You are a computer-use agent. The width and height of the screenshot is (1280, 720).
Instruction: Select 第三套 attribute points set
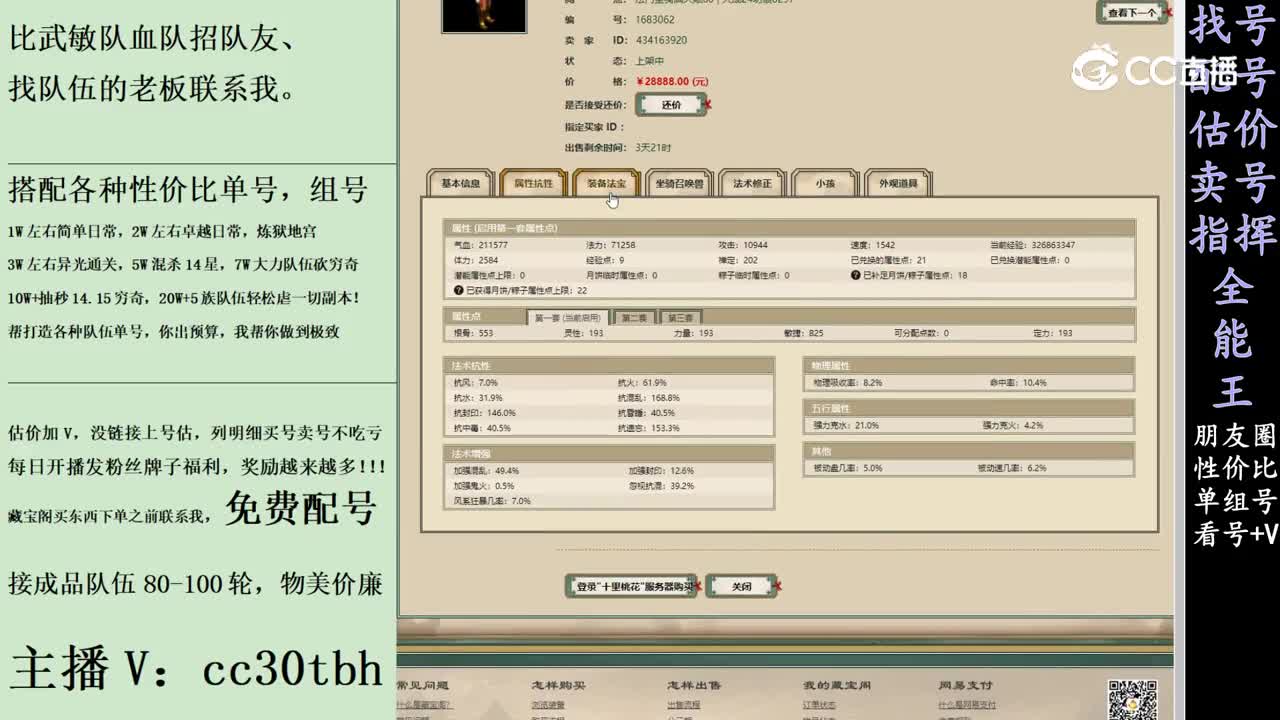coord(680,318)
